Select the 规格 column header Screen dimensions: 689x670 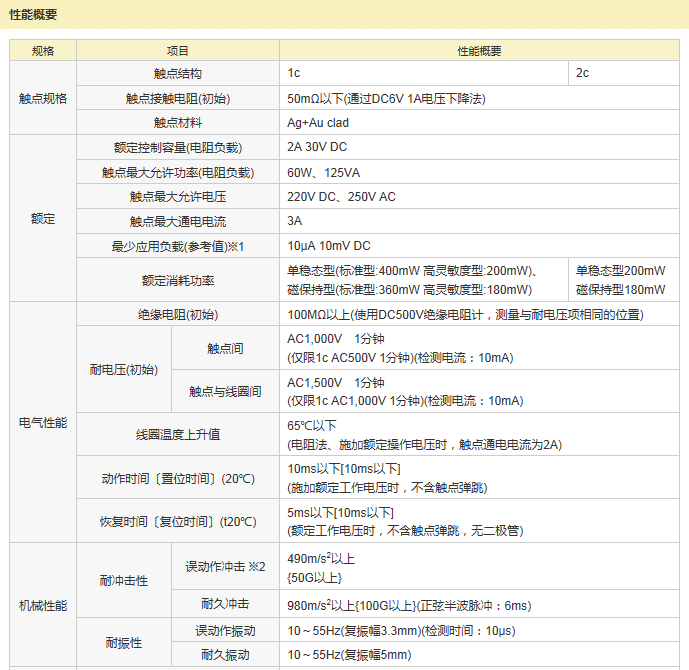tap(43, 51)
